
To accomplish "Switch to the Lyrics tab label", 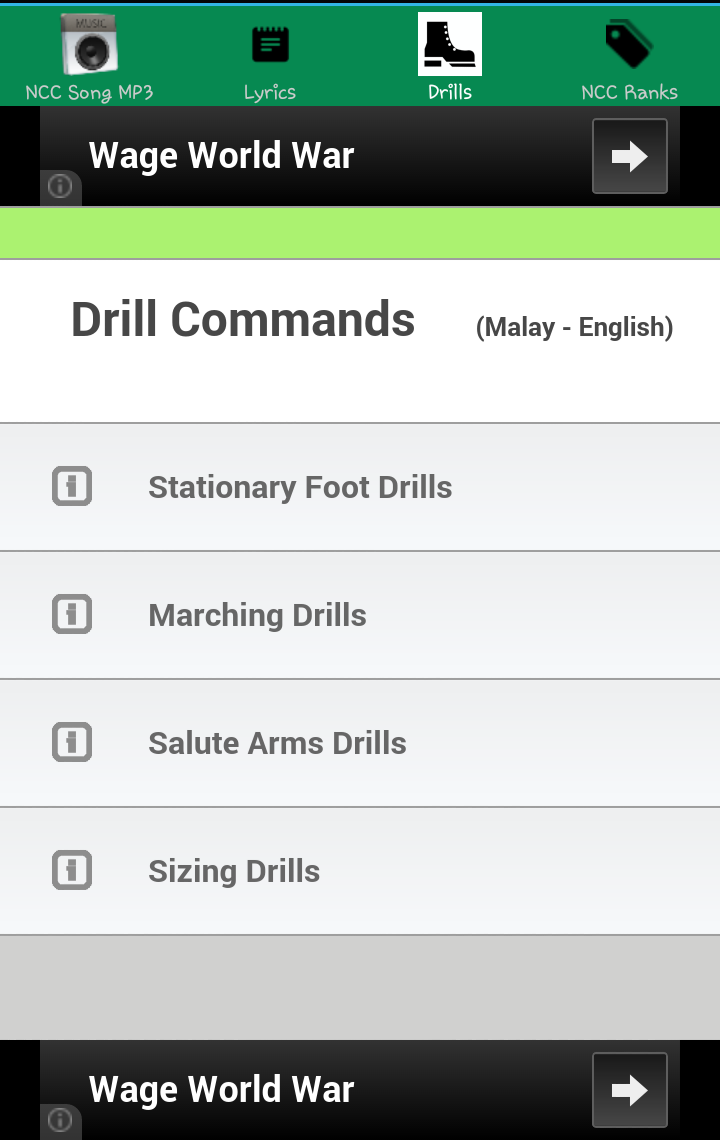I will (x=270, y=92).
